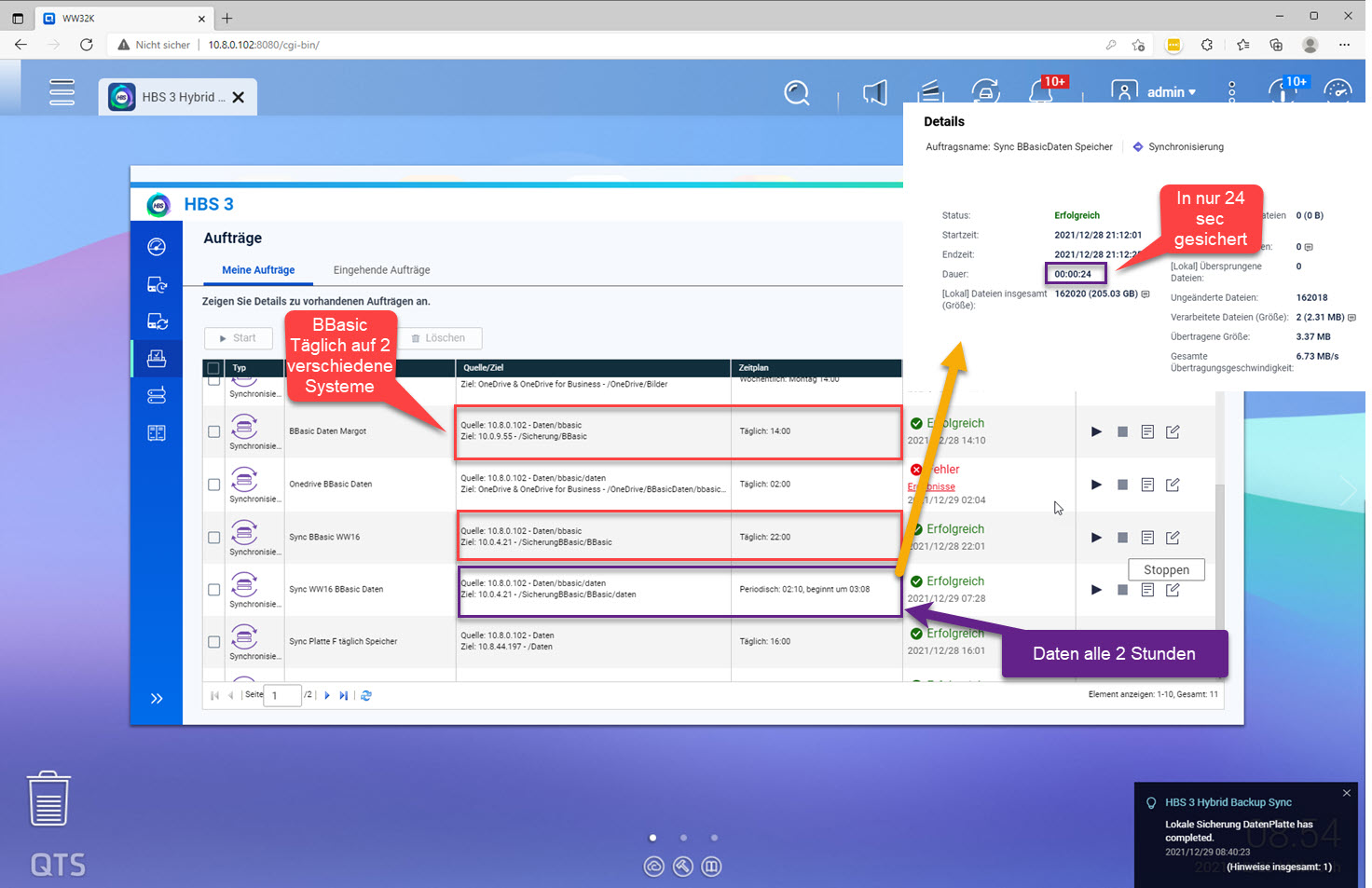Viewport: 1372px width, 888px height.
Task: Open the QTS main hamburger menu
Action: pyautogui.click(x=62, y=92)
